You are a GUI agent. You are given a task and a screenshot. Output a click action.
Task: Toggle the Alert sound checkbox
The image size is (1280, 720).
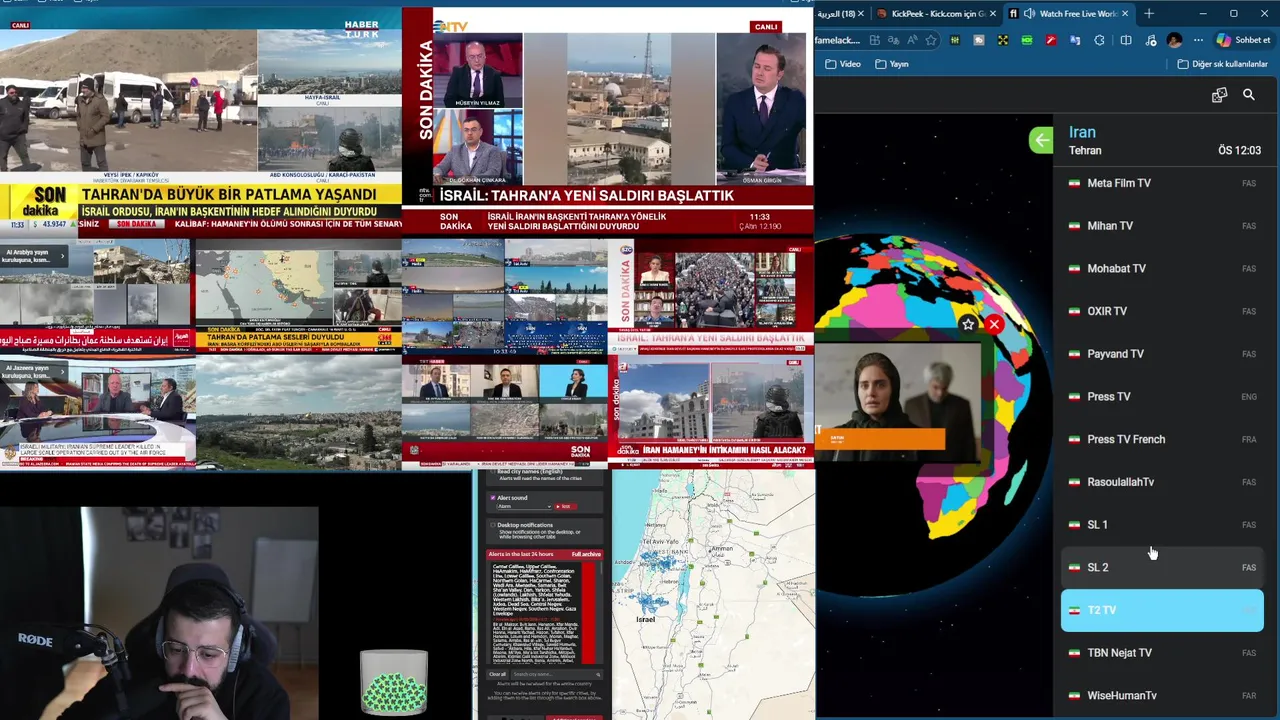coord(493,497)
